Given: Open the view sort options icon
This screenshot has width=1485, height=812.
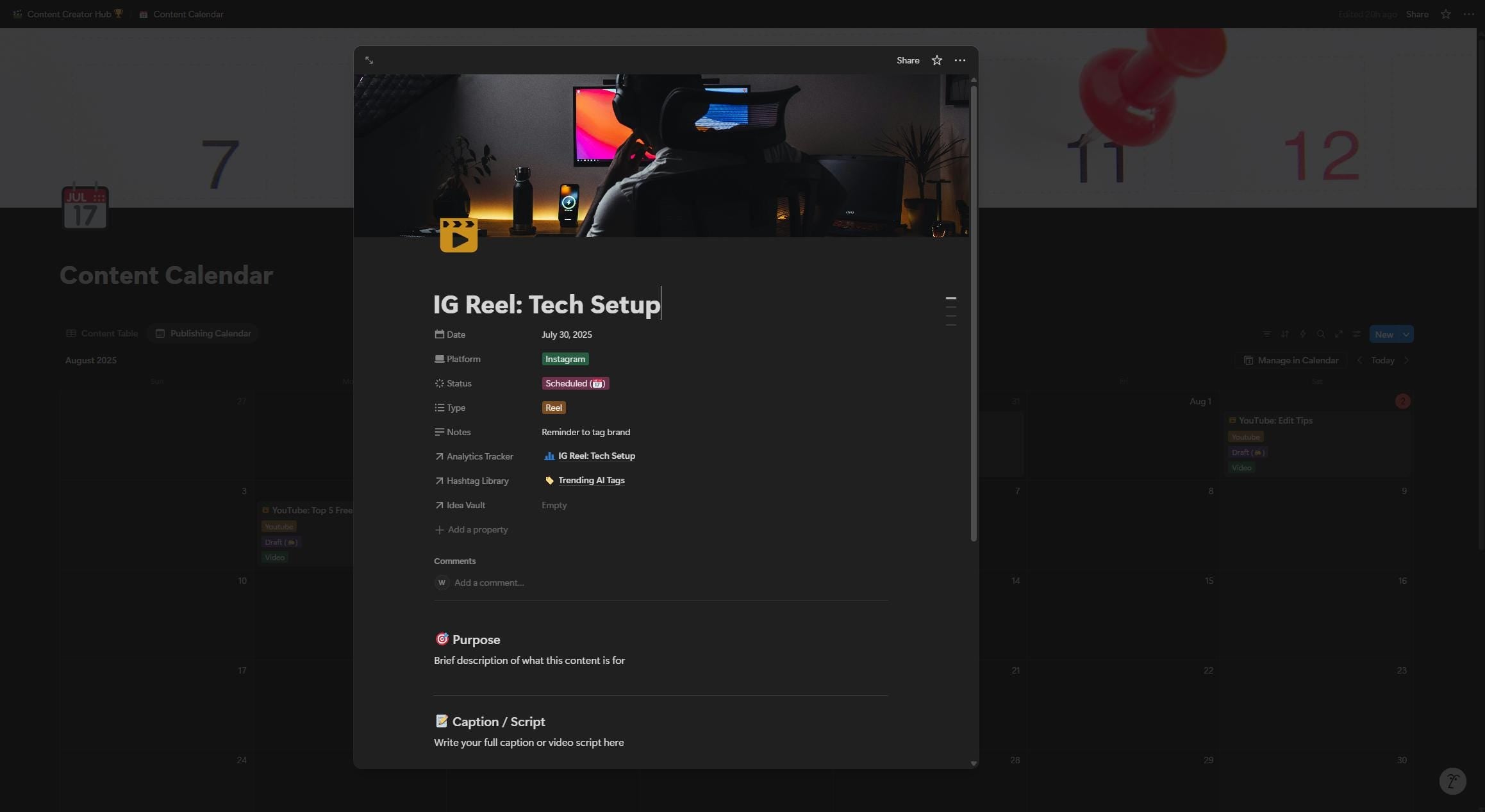Looking at the screenshot, I should (1284, 334).
